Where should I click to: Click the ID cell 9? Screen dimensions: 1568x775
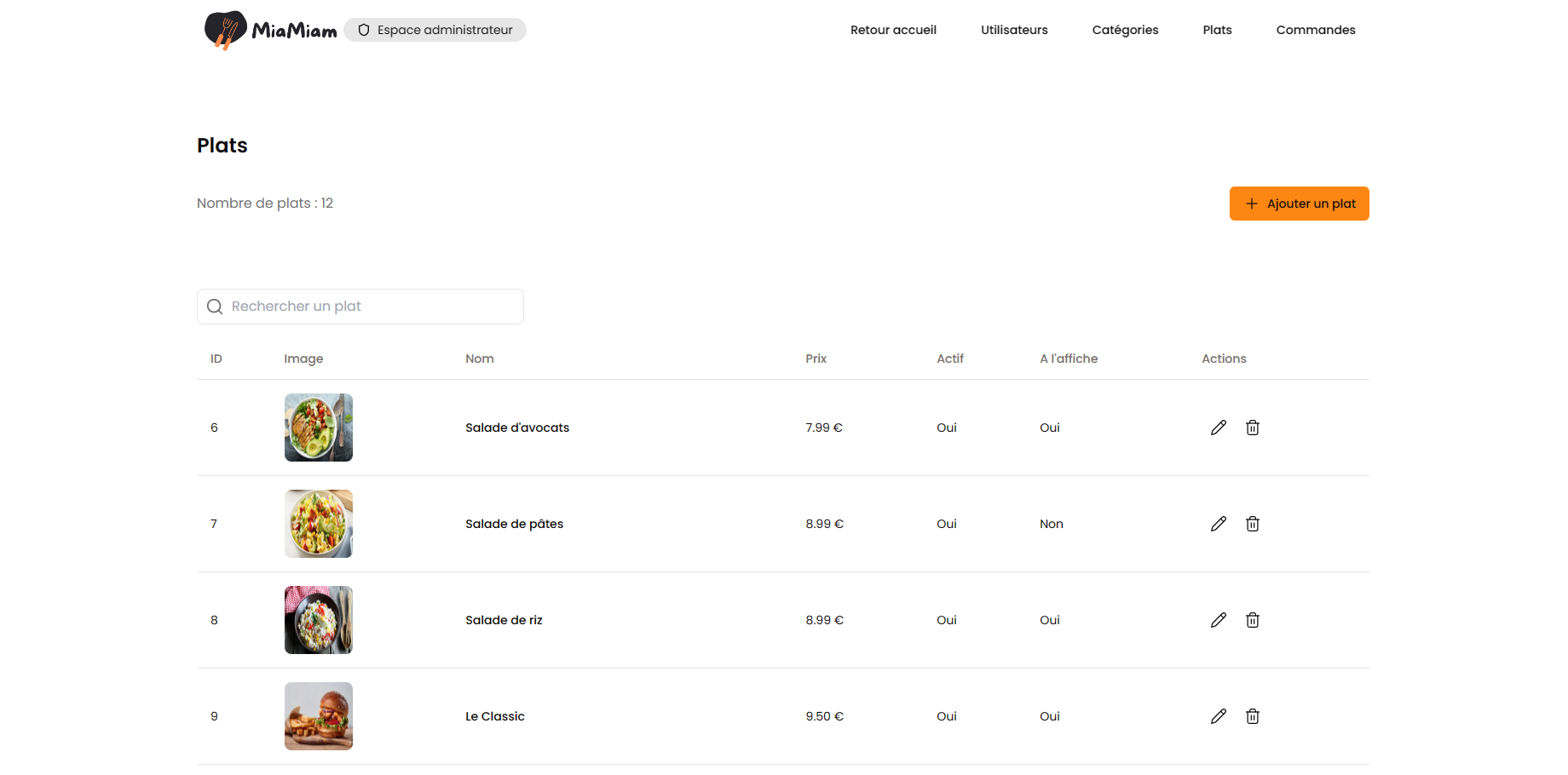tap(214, 716)
